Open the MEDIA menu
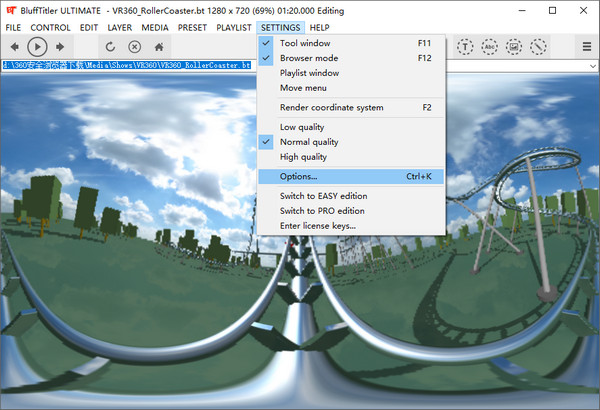The height and width of the screenshot is (410, 600). click(155, 28)
